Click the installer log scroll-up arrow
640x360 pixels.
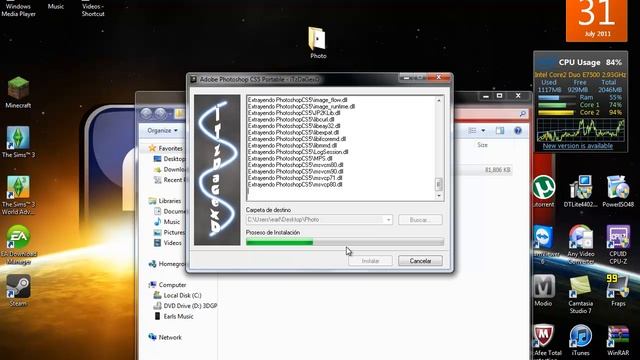(x=439, y=100)
